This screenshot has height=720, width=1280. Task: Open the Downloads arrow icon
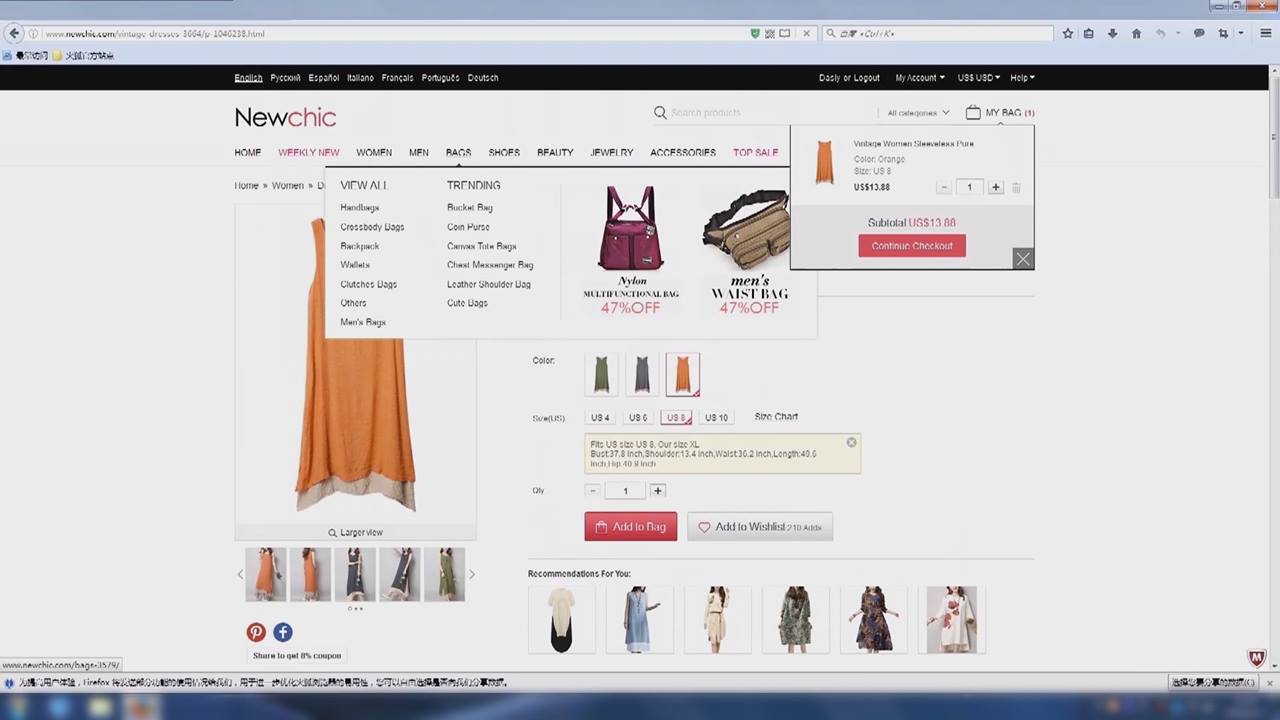pyautogui.click(x=1112, y=33)
